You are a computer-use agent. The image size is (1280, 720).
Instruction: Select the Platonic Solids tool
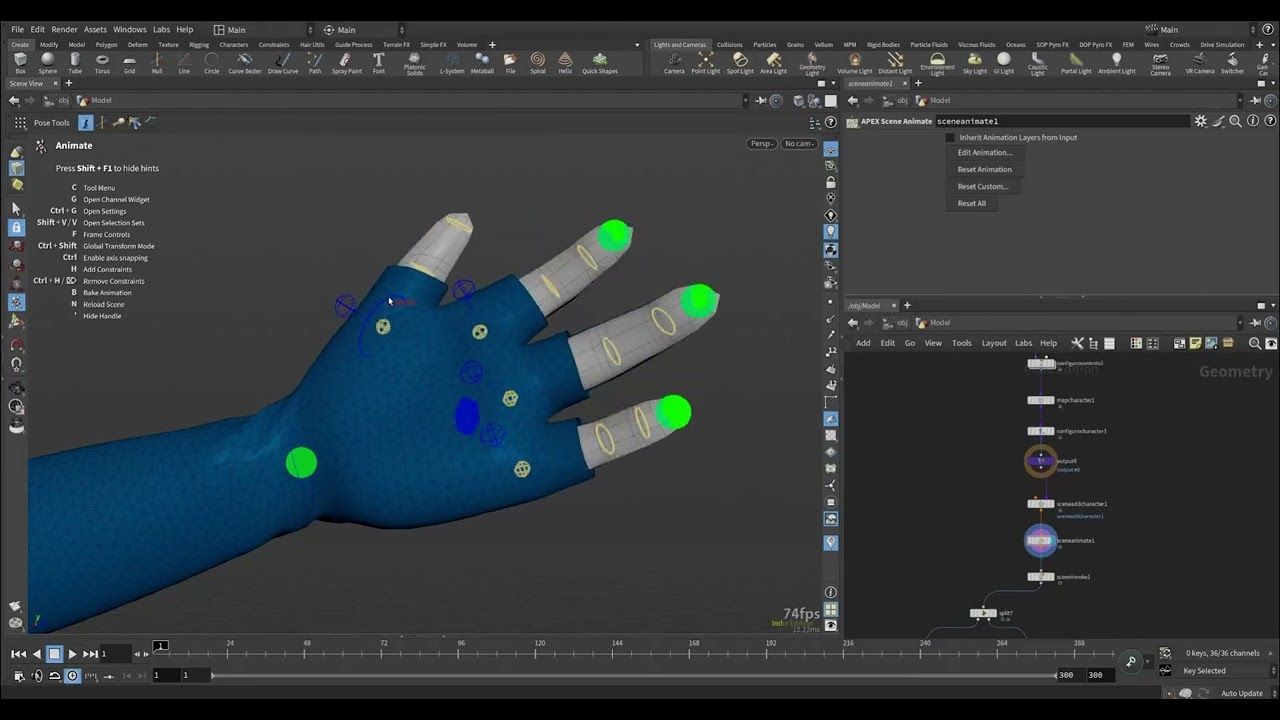414,63
